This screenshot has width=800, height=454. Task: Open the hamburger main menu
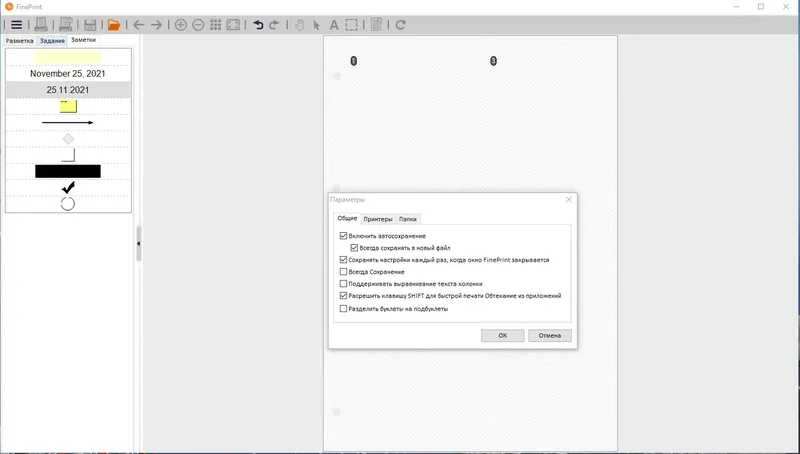(16, 24)
